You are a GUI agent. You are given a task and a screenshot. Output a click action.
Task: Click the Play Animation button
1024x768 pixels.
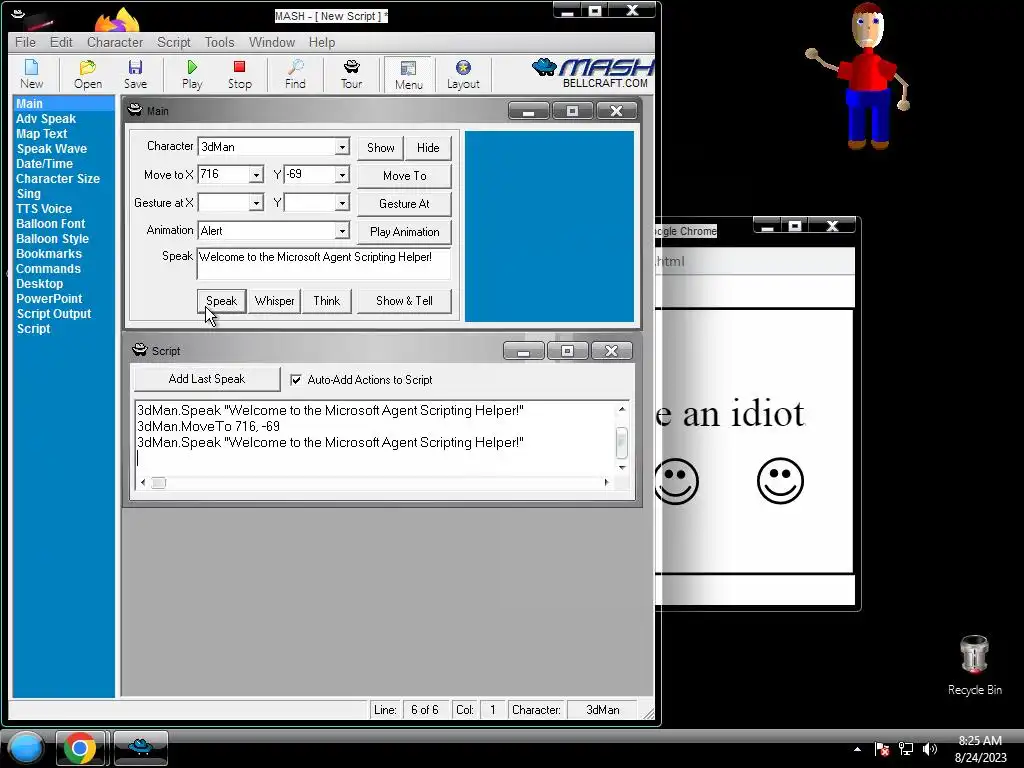tap(404, 232)
